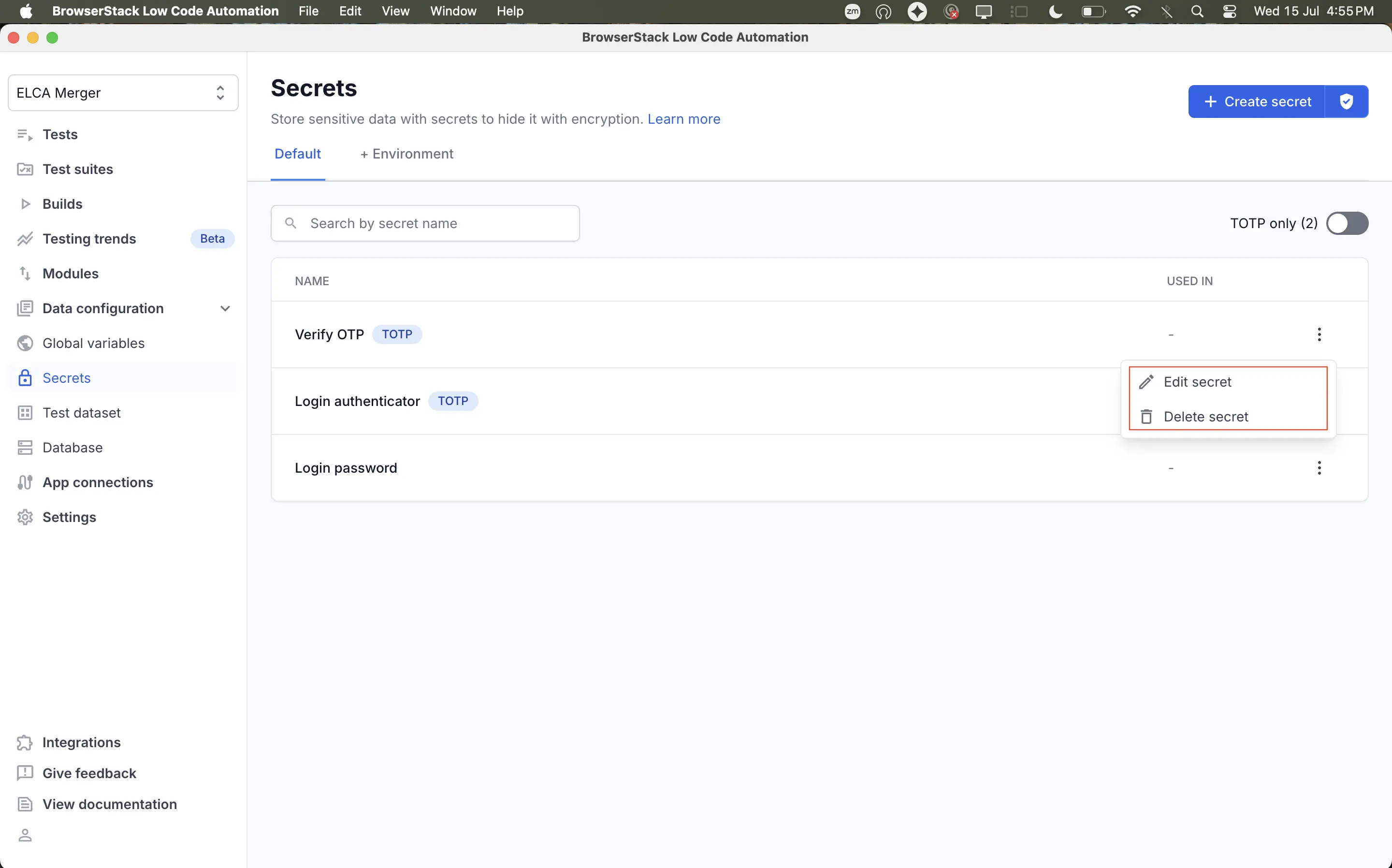Open the View menu
1392x868 pixels.
tap(395, 12)
